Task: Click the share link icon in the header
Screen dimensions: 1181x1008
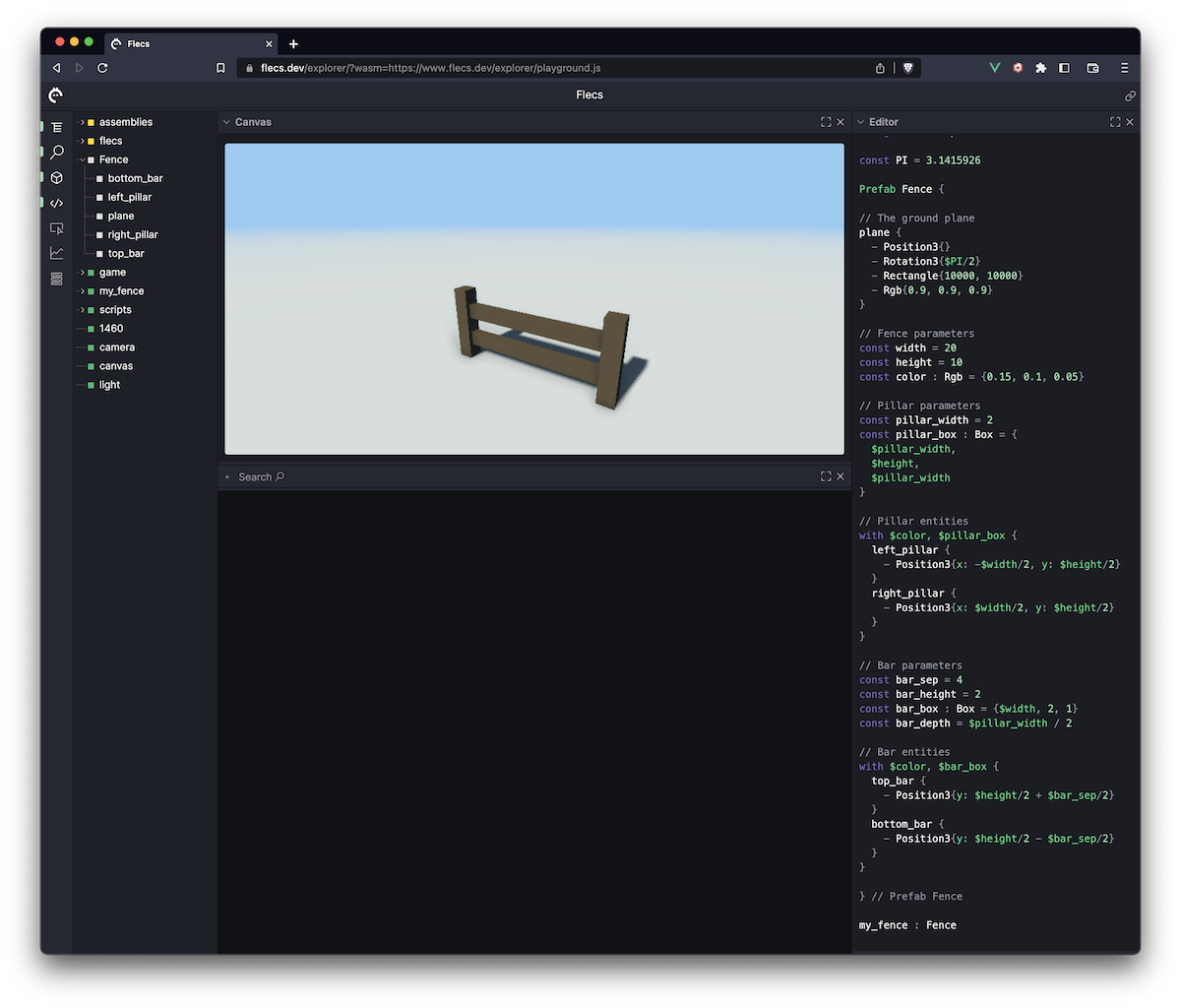Action: click(1130, 94)
